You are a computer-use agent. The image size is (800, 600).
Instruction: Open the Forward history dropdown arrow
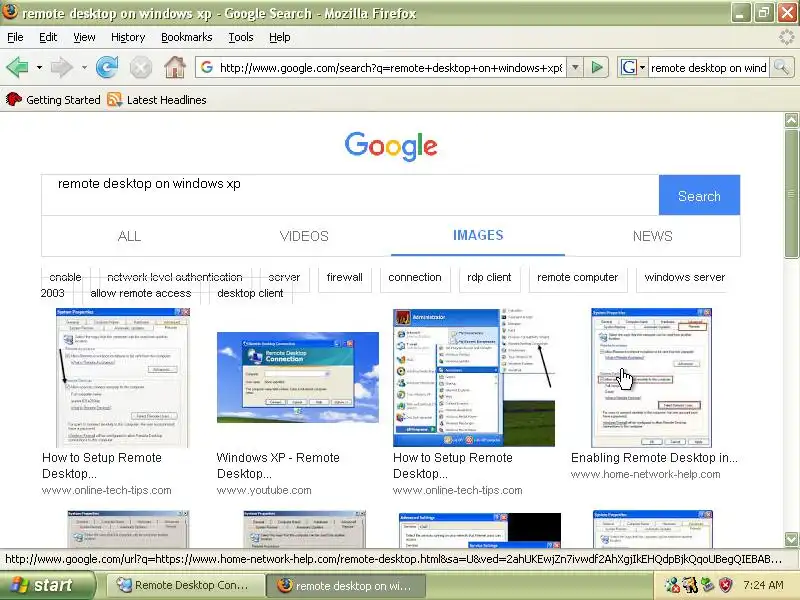84,67
